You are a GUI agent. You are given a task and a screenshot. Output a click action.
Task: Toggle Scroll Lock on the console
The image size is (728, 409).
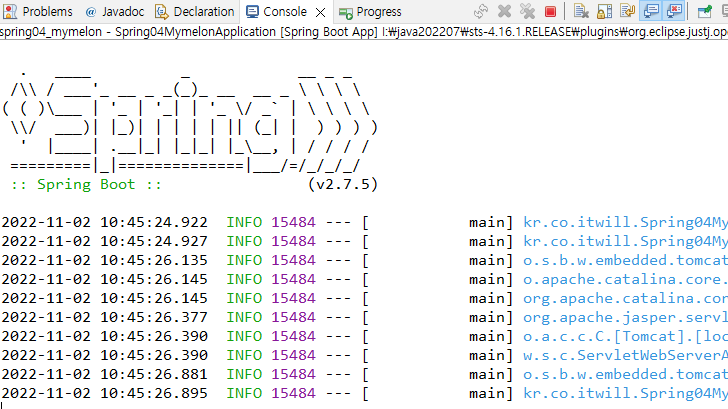(x=604, y=12)
